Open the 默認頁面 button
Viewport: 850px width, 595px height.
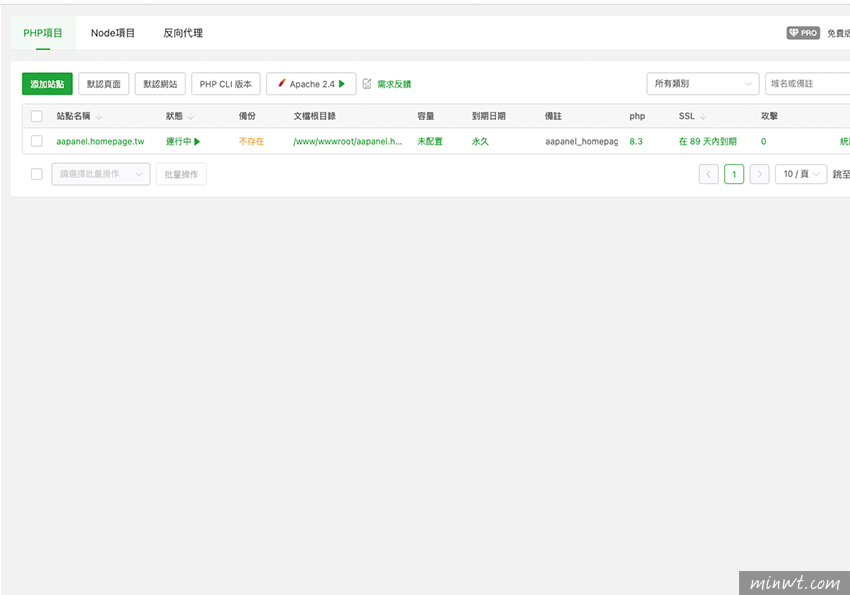pos(104,84)
